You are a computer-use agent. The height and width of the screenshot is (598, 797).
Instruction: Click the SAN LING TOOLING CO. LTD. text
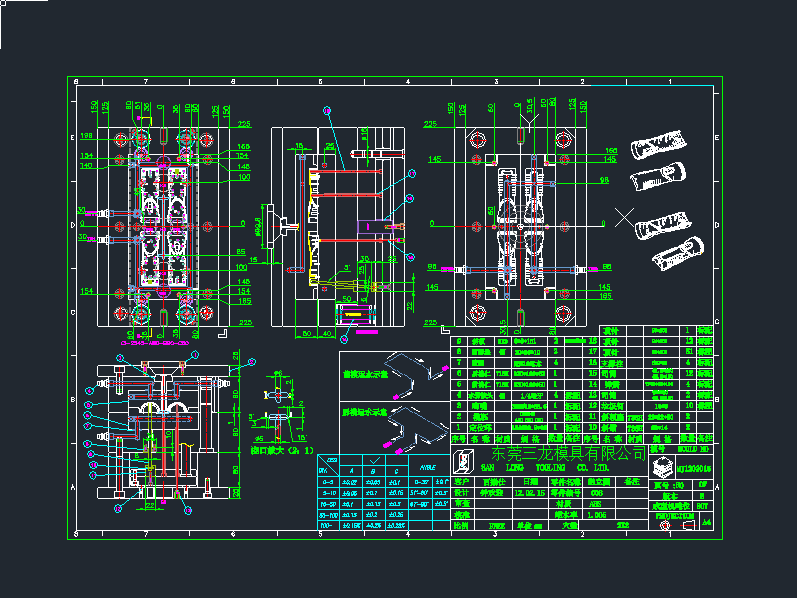pyautogui.click(x=545, y=467)
